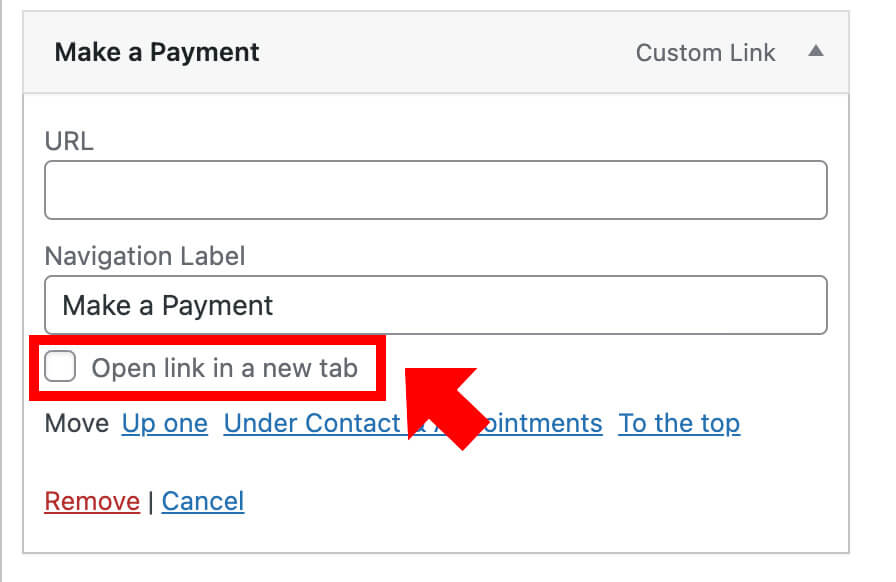Image resolution: width=896 pixels, height=582 pixels.
Task: Click the Make a Payment panel title
Action: coord(156,52)
